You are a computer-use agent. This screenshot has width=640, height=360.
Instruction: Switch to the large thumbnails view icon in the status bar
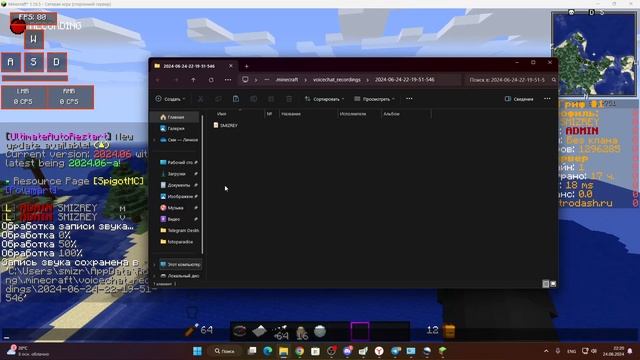point(553,284)
